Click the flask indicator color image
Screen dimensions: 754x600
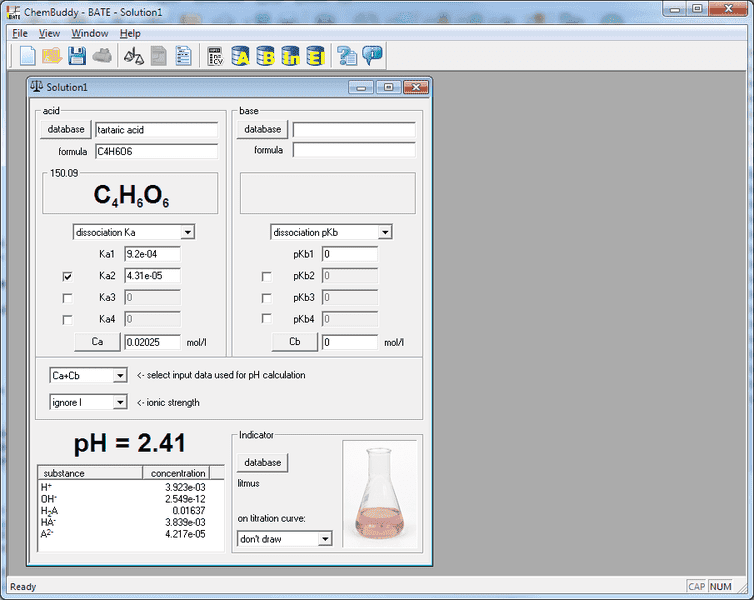[x=378, y=493]
